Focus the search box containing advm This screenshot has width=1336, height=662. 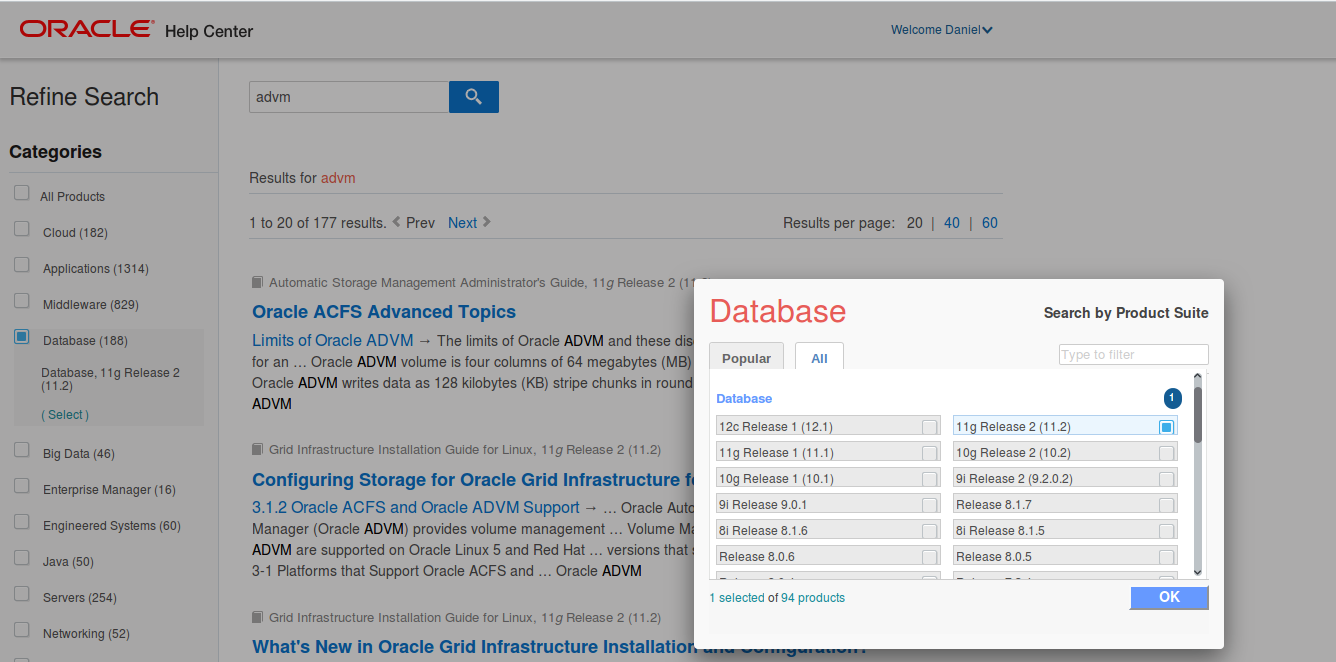pyautogui.click(x=349, y=97)
